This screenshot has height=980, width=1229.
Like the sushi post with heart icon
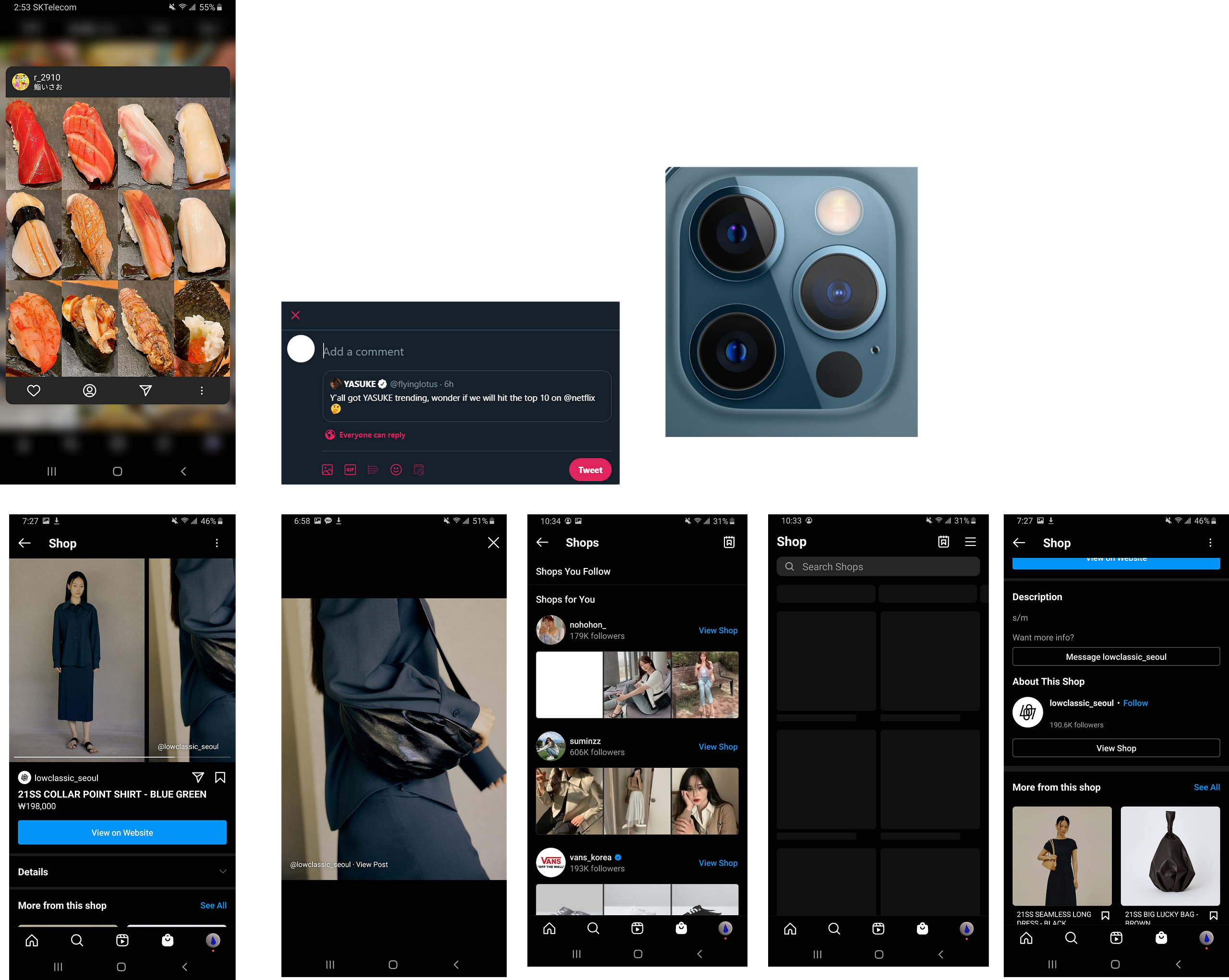pyautogui.click(x=34, y=390)
